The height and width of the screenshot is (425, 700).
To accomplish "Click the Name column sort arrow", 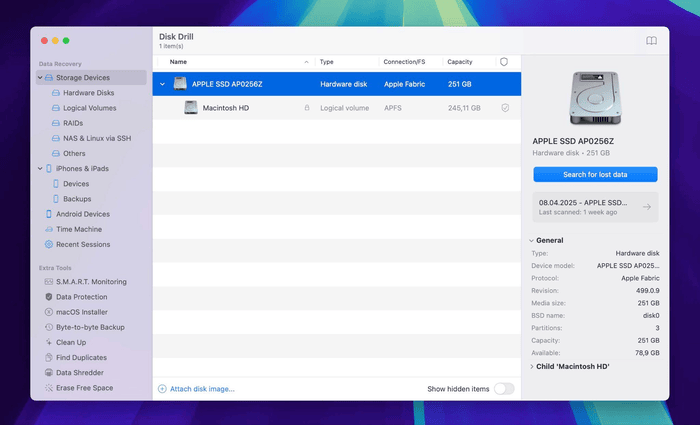I will click(x=306, y=62).
